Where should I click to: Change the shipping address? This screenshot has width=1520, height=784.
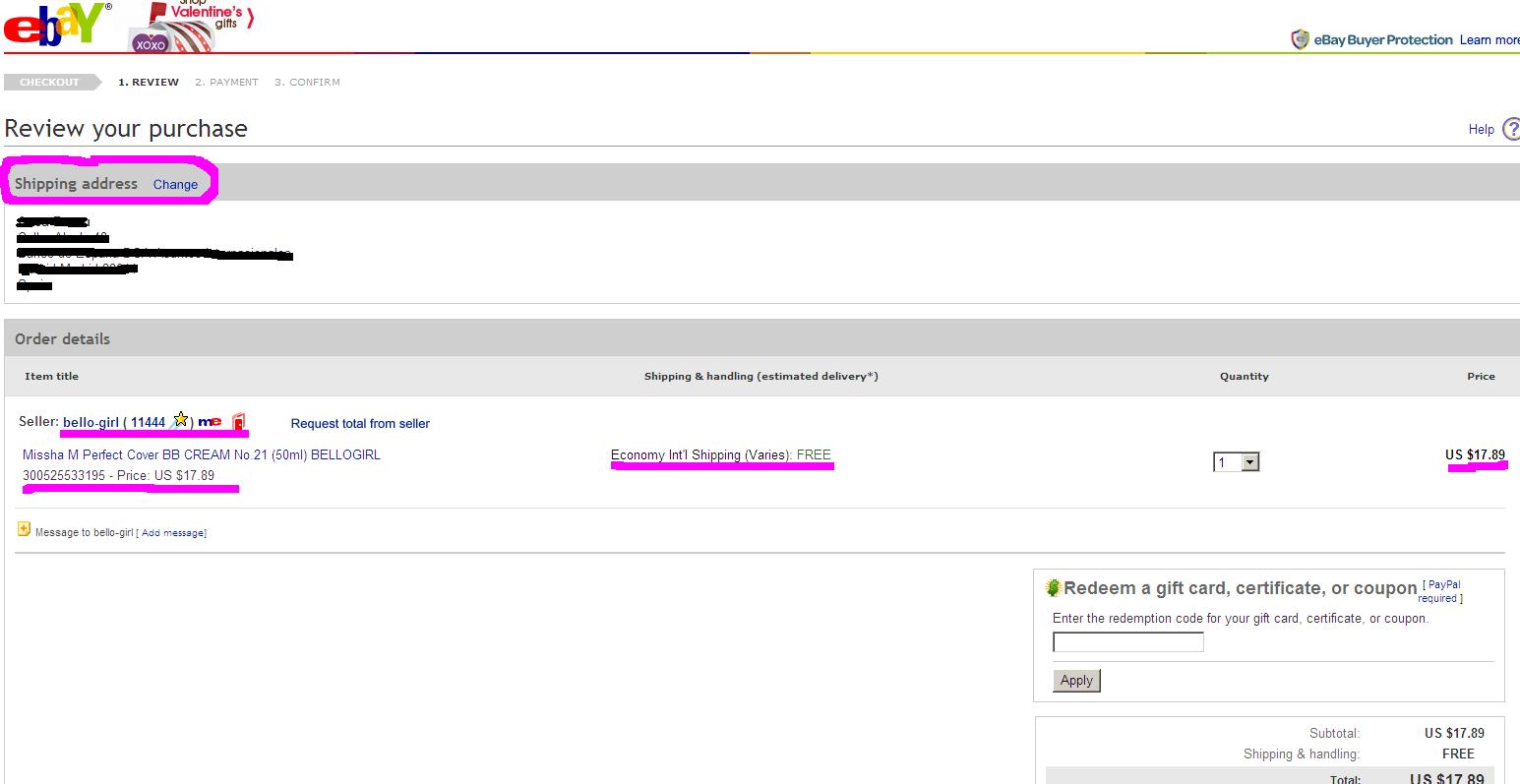[175, 184]
